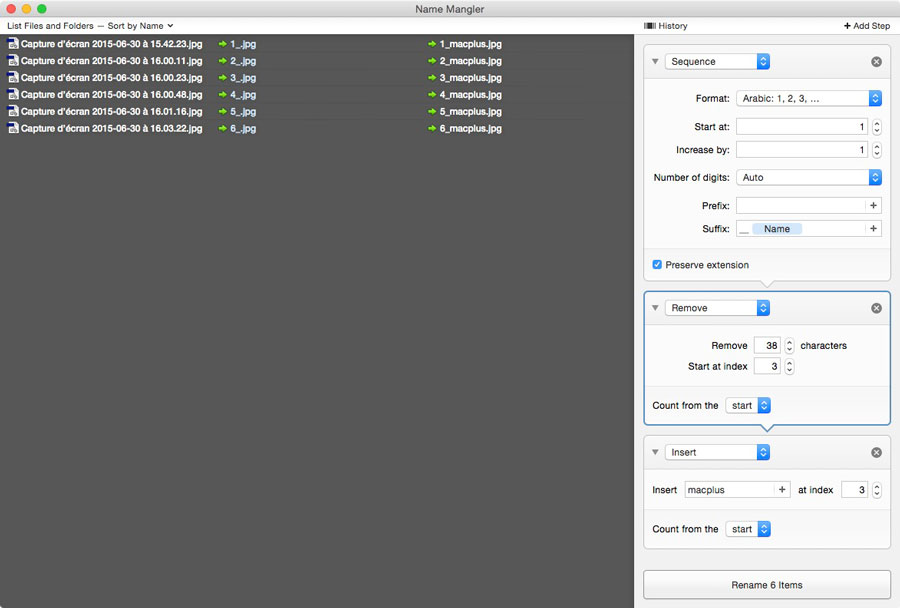
Task: Open the List Files and Folders sort menu
Action: click(x=90, y=26)
